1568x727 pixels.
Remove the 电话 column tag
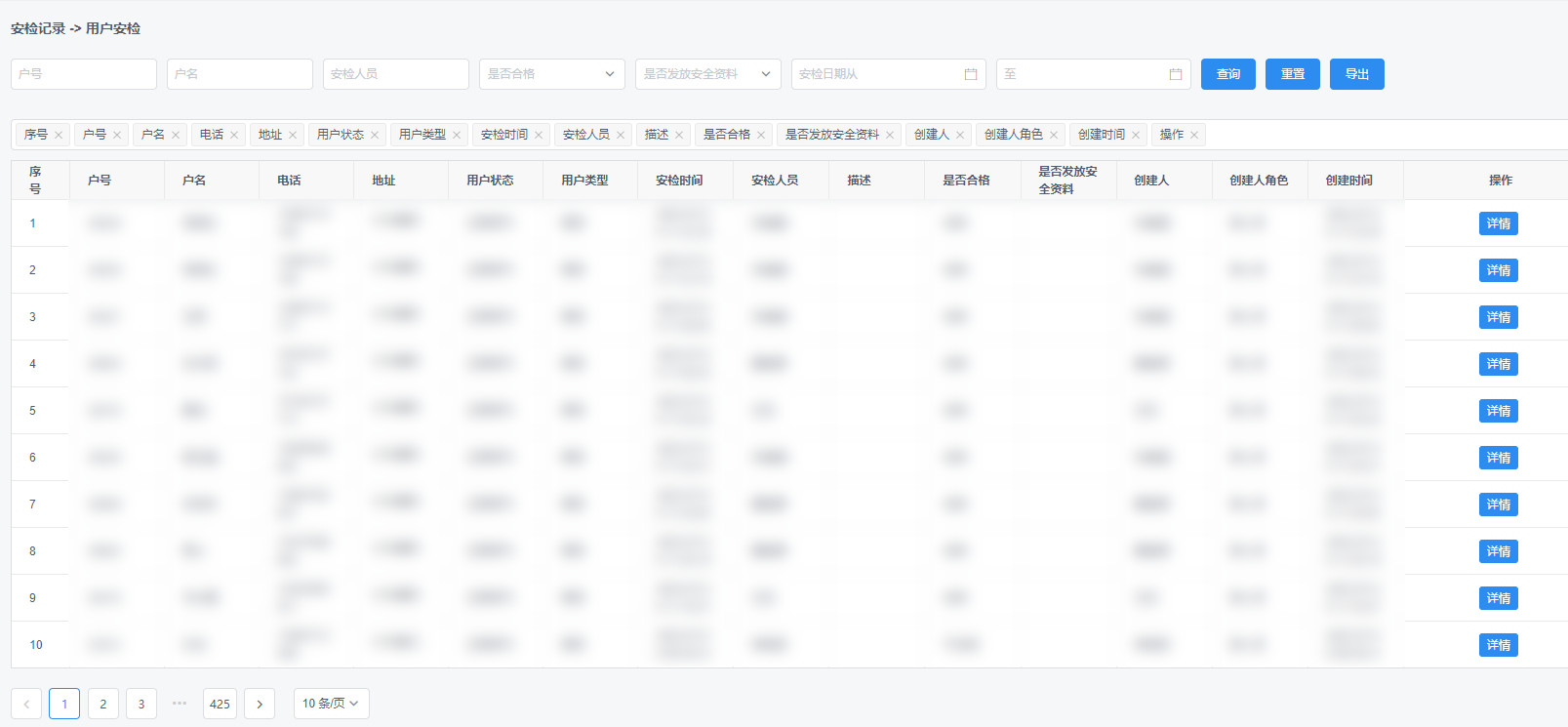click(234, 135)
